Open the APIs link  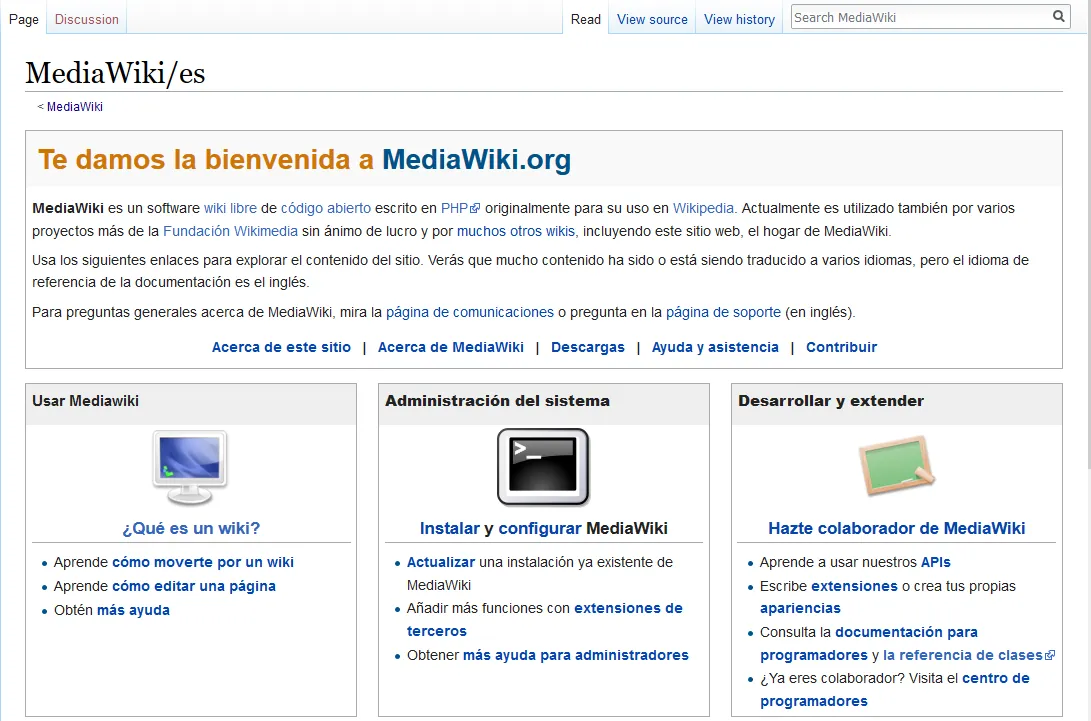pyautogui.click(x=935, y=562)
